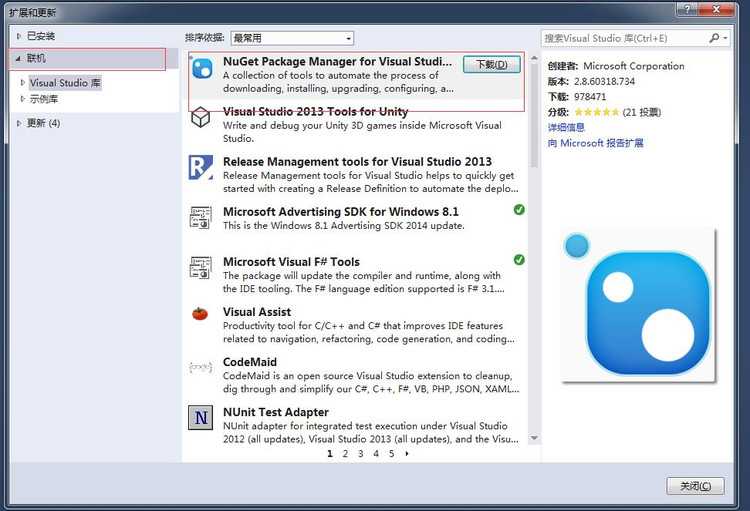
Task: Collapse the 联机 category
Action: [x=19, y=58]
